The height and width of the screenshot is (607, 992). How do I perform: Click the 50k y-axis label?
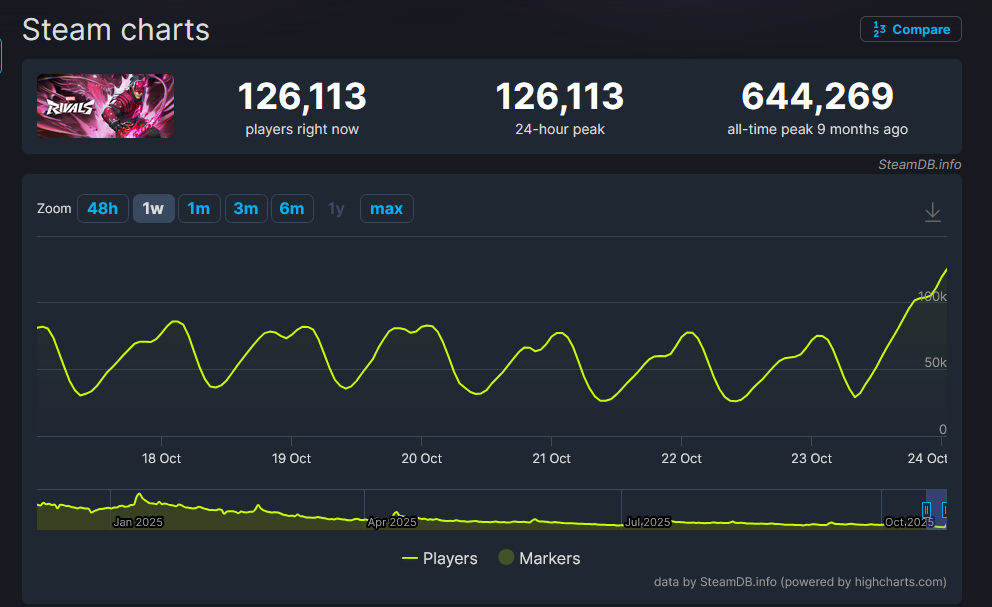coord(936,363)
